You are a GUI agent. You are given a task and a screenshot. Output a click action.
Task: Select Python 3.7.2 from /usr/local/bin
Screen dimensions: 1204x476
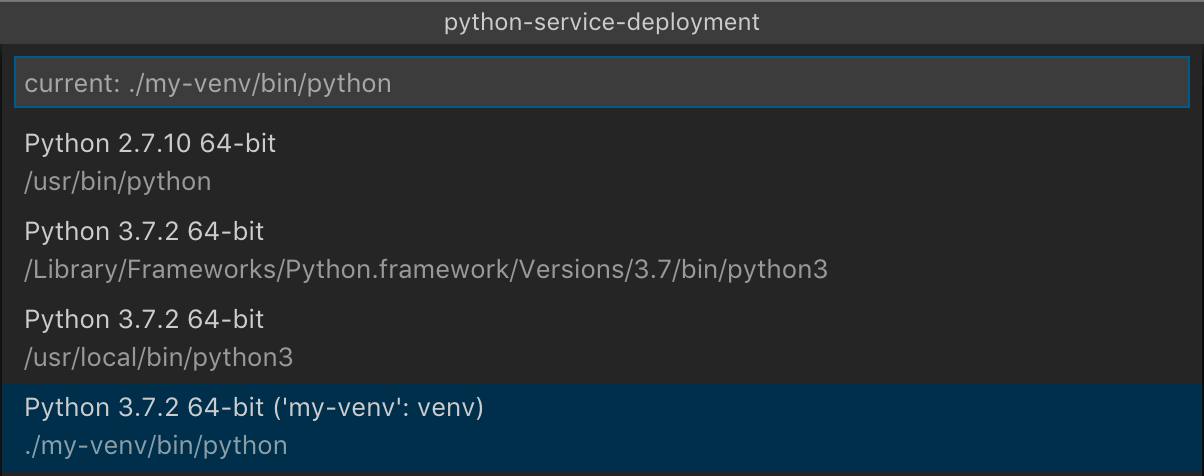602,339
